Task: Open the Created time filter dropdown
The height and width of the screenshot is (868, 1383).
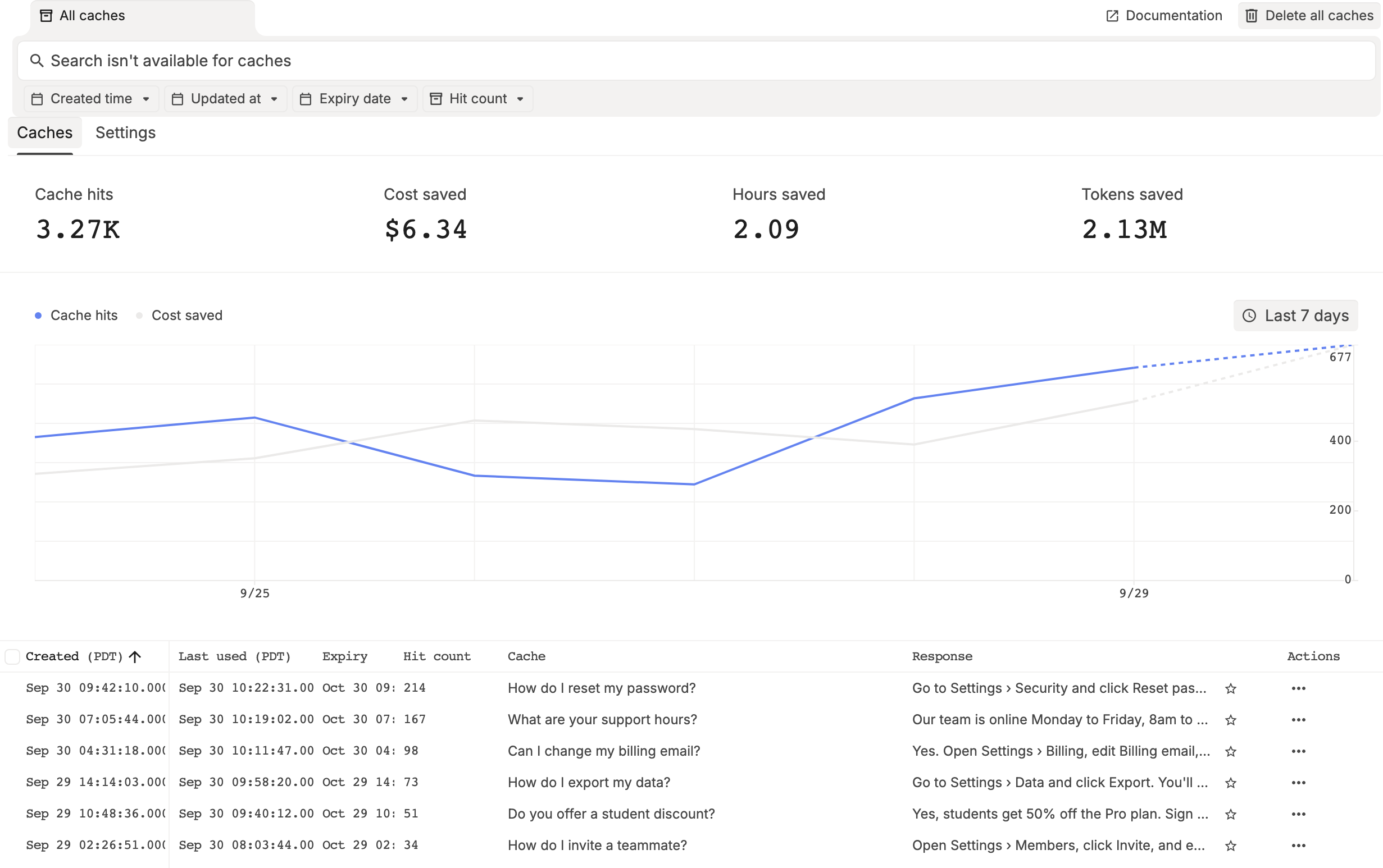Action: point(91,99)
